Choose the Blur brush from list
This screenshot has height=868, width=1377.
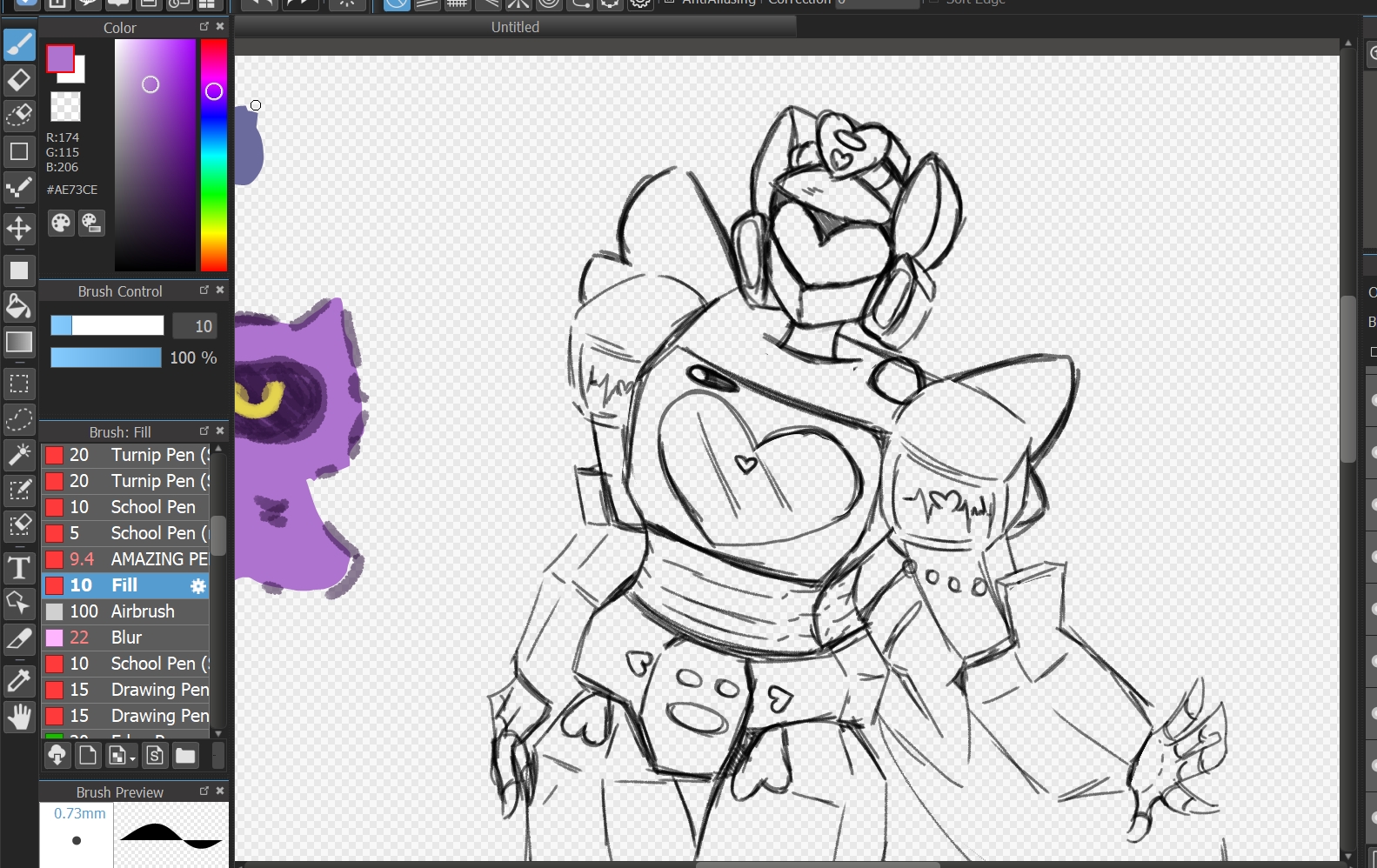coord(126,638)
